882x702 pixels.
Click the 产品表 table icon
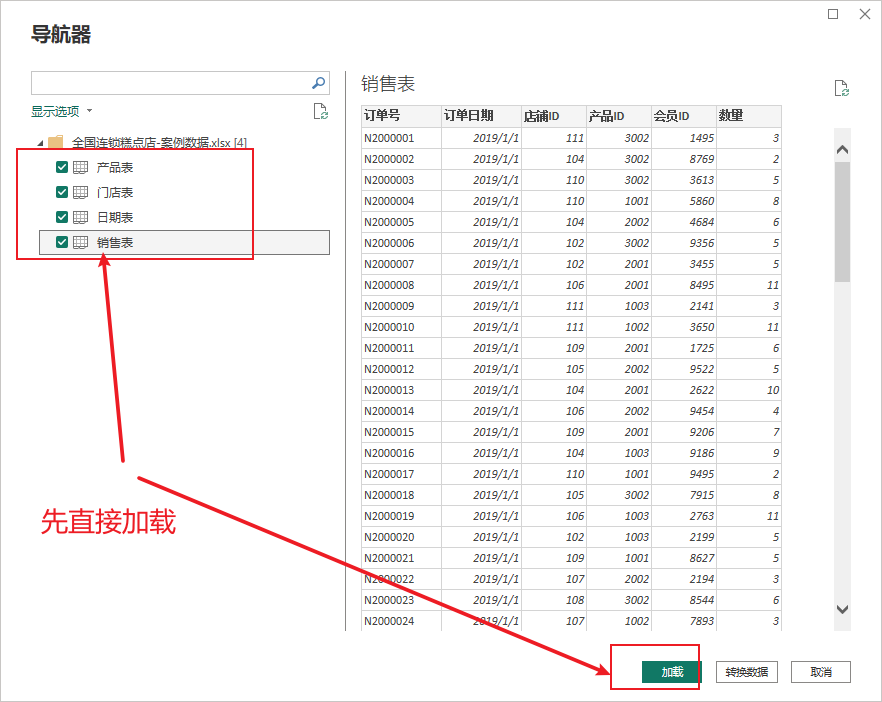coord(80,167)
